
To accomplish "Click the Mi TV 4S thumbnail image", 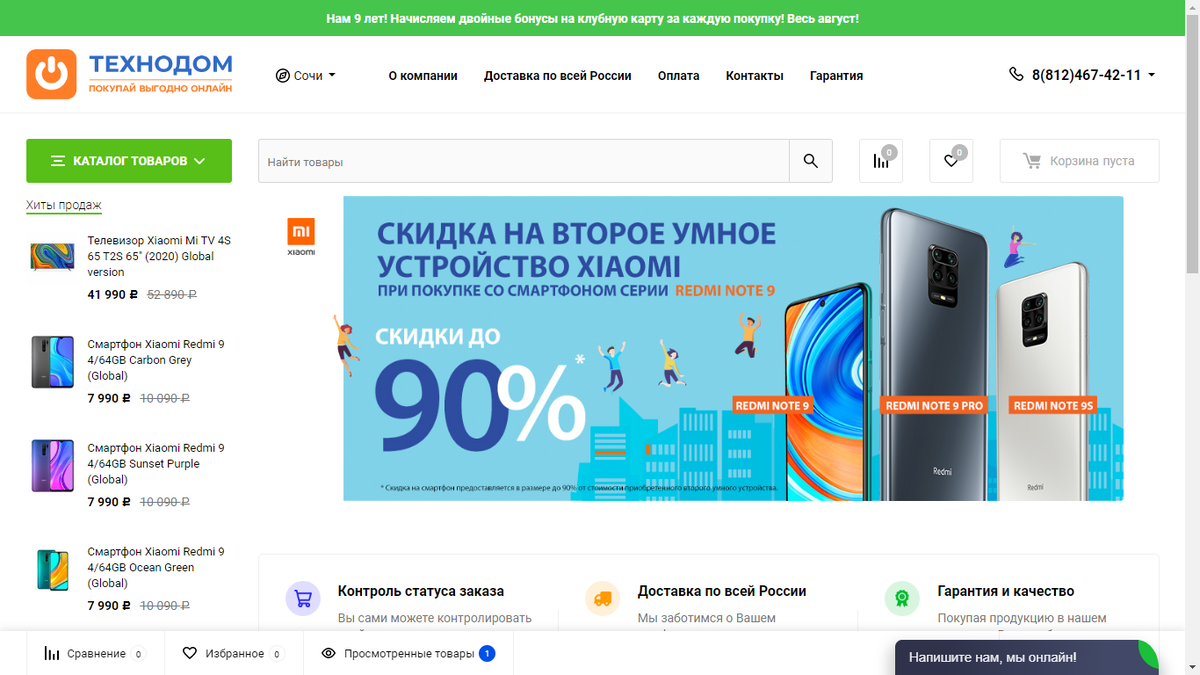I will click(52, 258).
